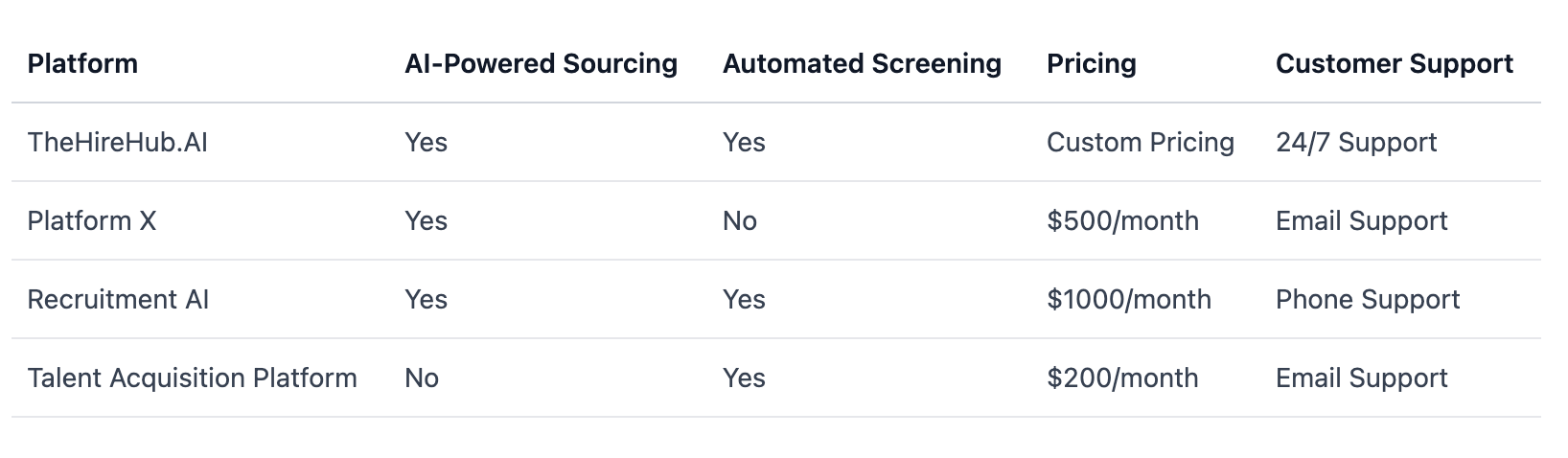
Task: Select Talent Acquisition Platform's AI Sourcing "No"
Action: pos(421,378)
